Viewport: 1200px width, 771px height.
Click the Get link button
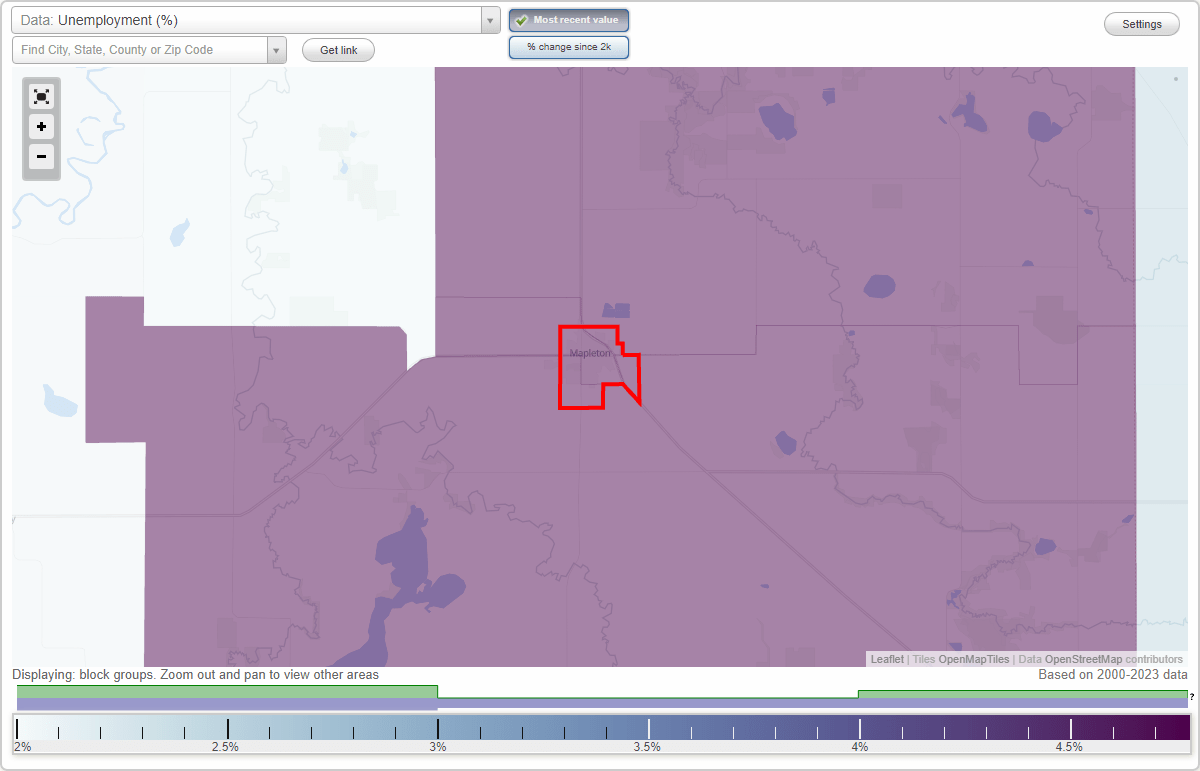(337, 49)
